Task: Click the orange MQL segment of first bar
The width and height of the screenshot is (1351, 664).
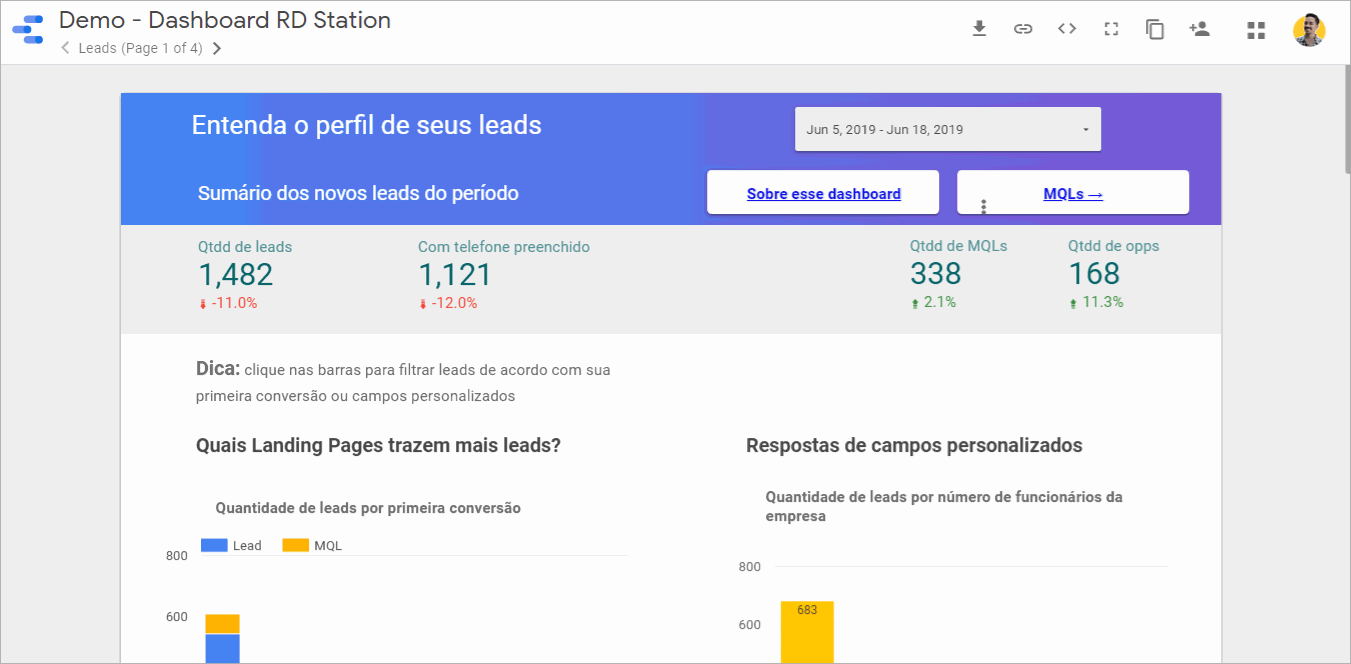Action: (222, 624)
